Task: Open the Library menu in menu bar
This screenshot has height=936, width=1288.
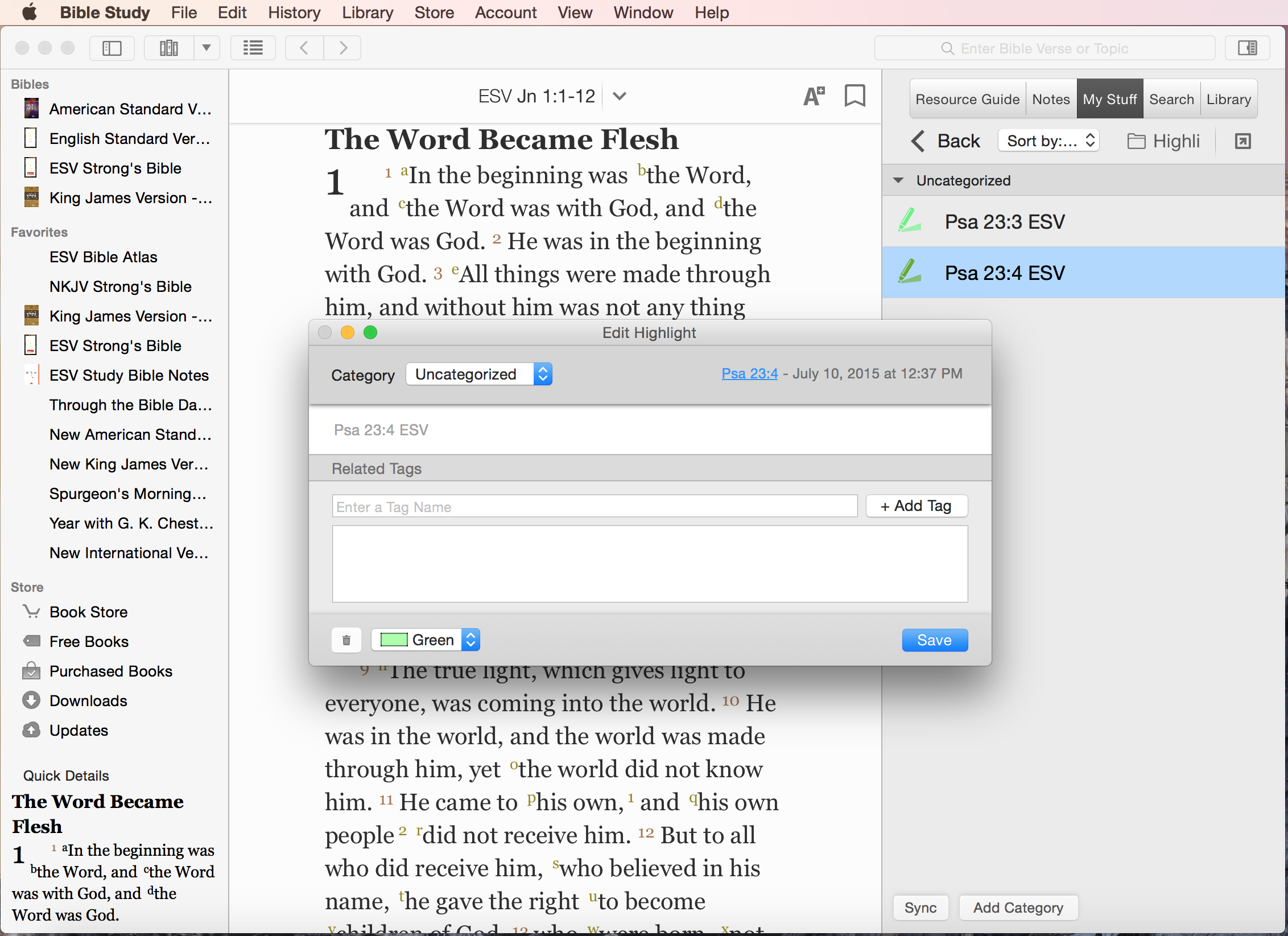Action: tap(368, 13)
